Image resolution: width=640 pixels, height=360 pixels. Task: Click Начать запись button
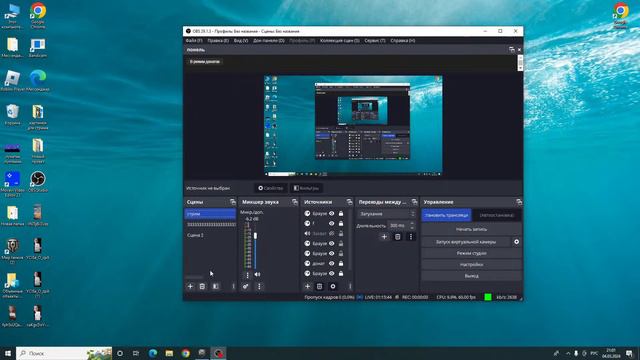click(x=471, y=229)
